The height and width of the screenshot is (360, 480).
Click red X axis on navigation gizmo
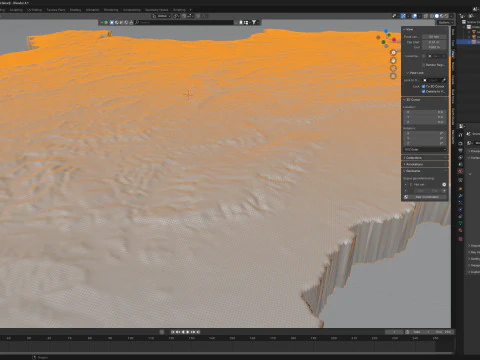[394, 40]
